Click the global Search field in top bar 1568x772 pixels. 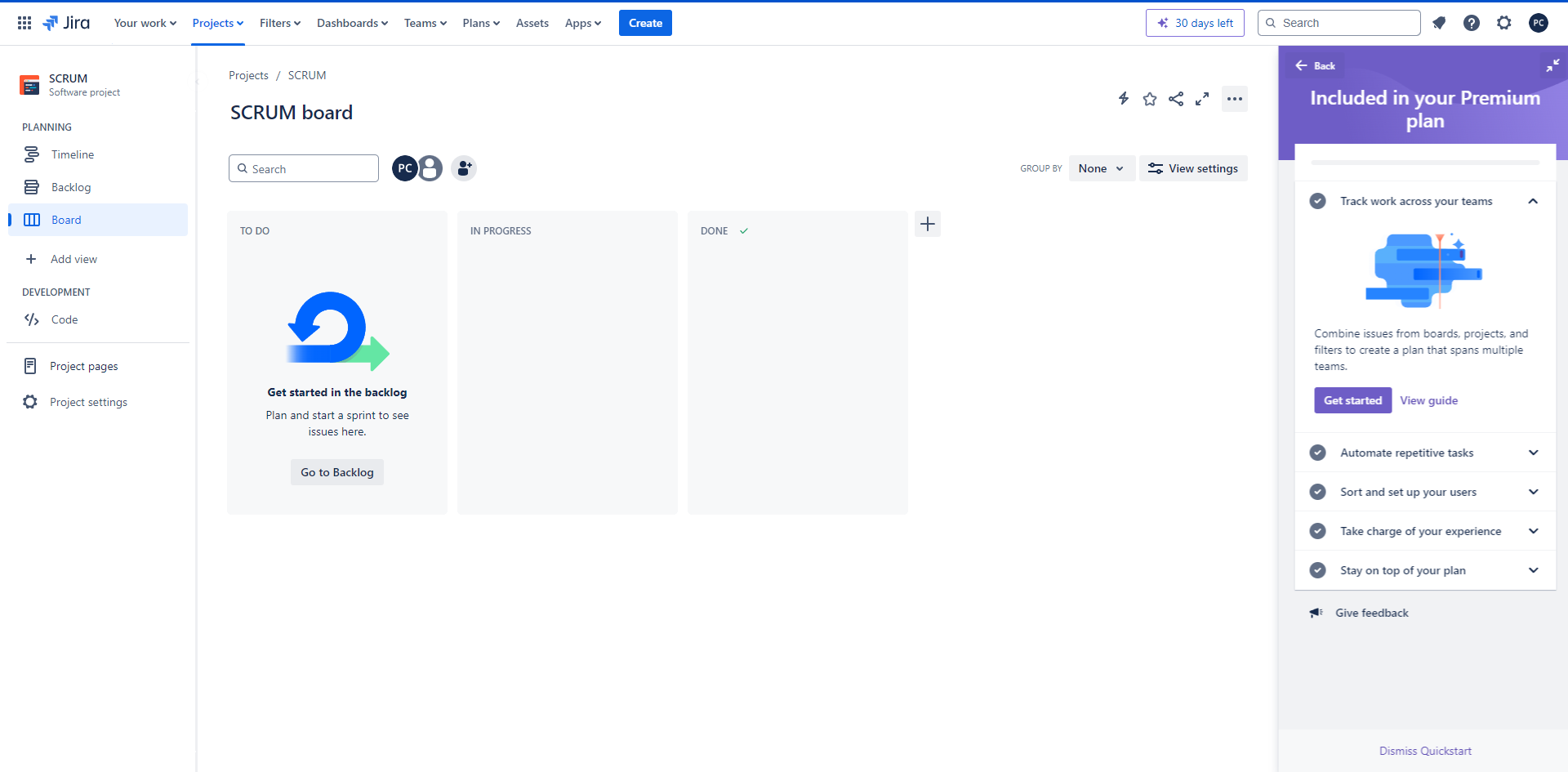point(1339,23)
